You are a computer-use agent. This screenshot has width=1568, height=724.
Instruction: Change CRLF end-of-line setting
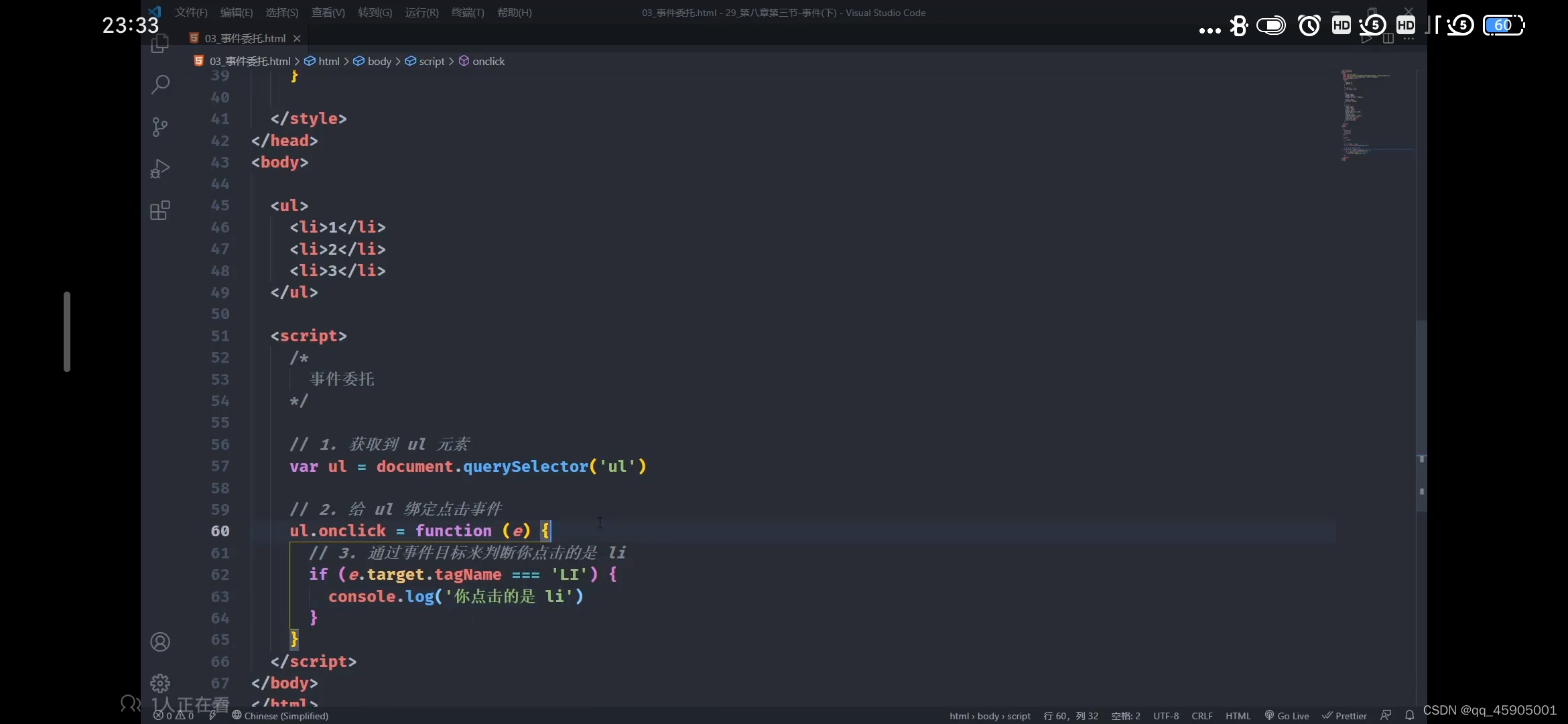click(x=1202, y=715)
